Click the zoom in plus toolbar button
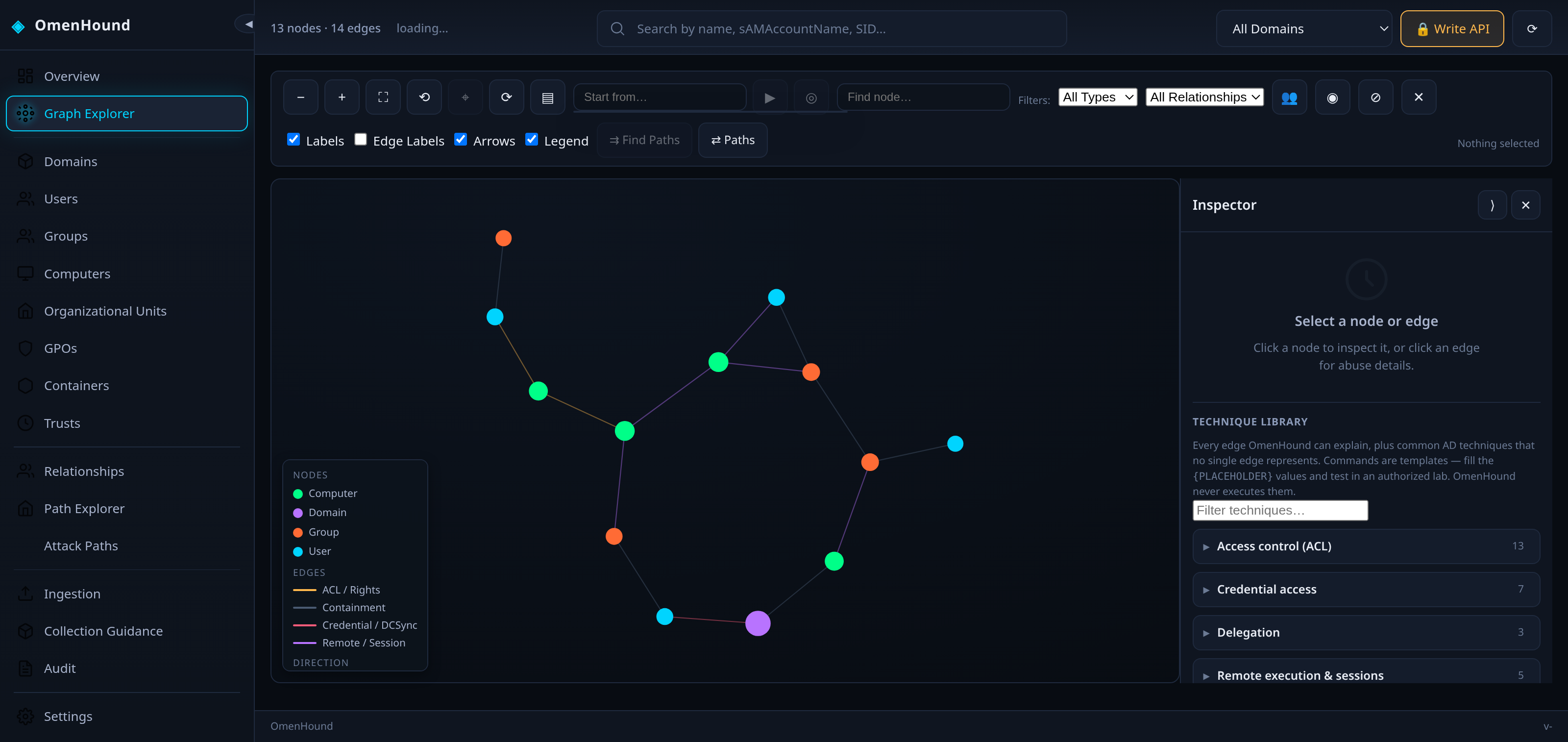The width and height of the screenshot is (1568, 742). [342, 98]
